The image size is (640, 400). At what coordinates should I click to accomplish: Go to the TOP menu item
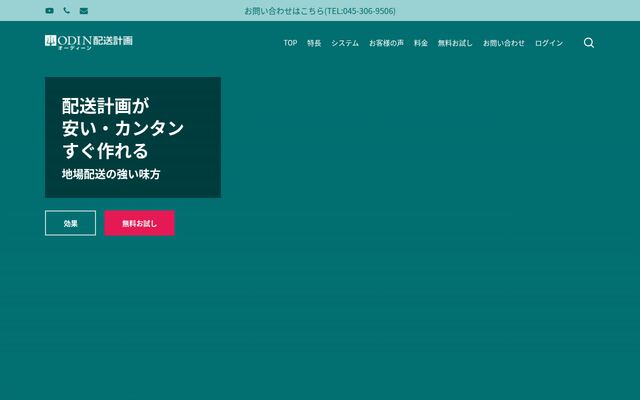tap(290, 43)
